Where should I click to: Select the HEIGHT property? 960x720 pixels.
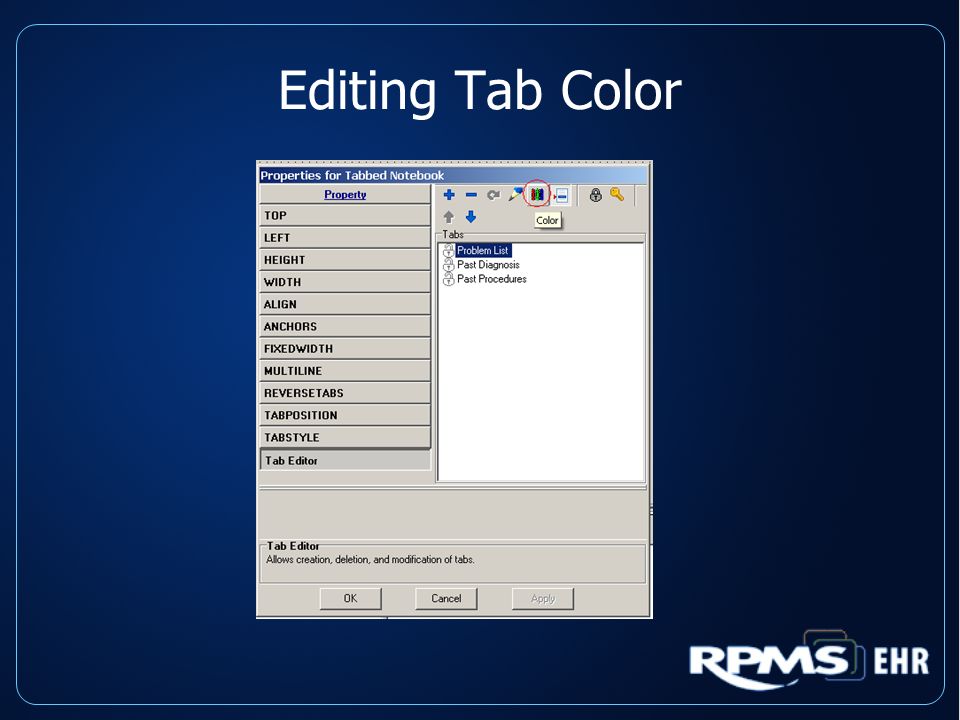coord(345,260)
